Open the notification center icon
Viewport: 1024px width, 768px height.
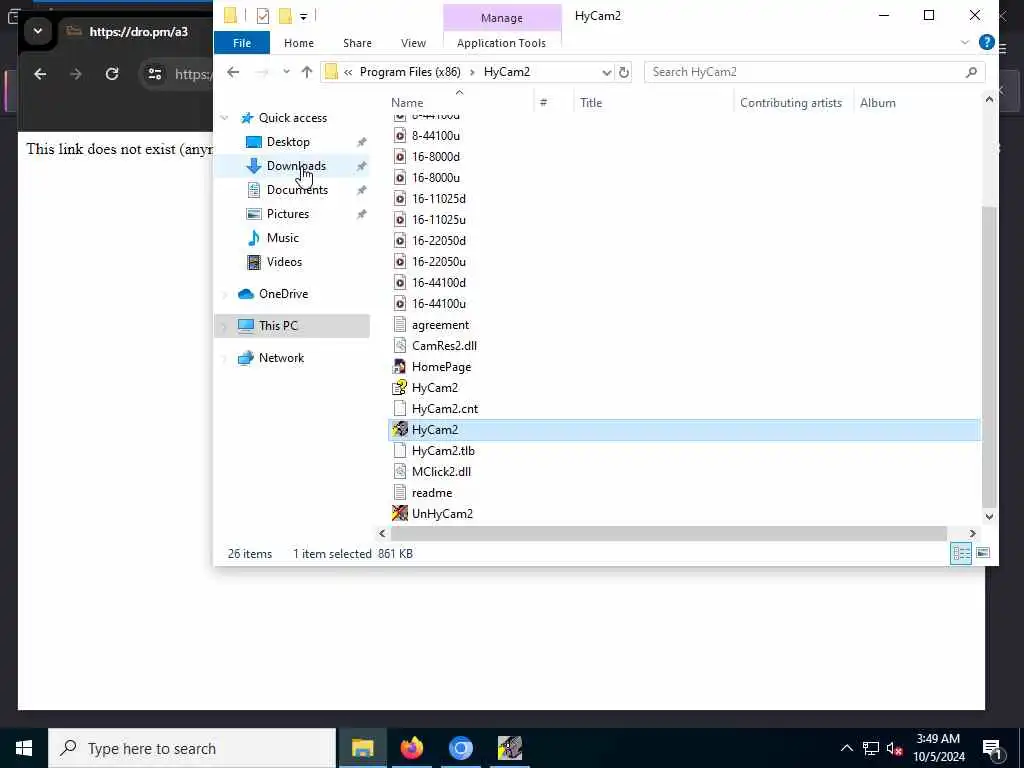[x=991, y=748]
